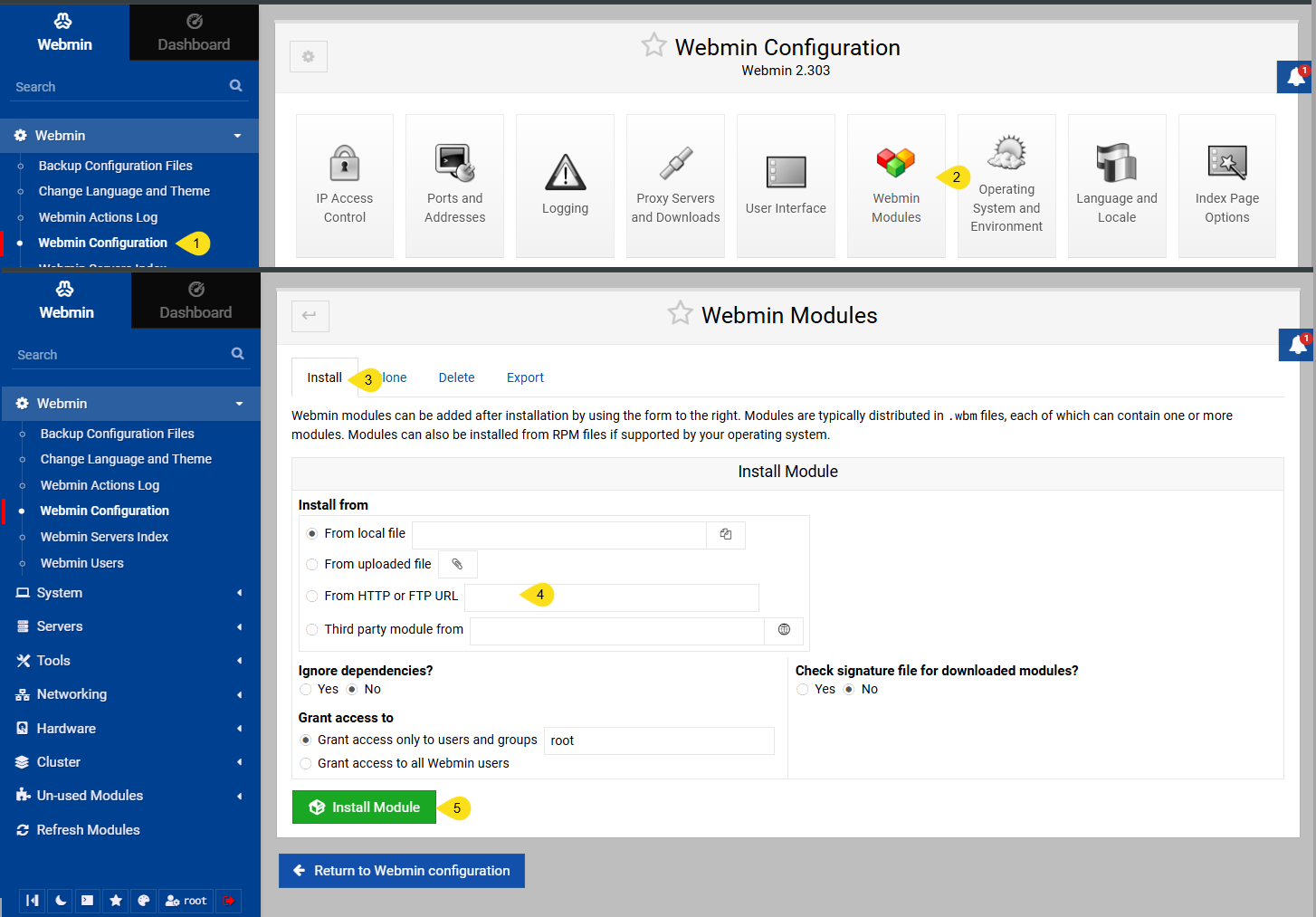Select From local file radio button
Image resolution: width=1316 pixels, height=917 pixels.
[312, 534]
